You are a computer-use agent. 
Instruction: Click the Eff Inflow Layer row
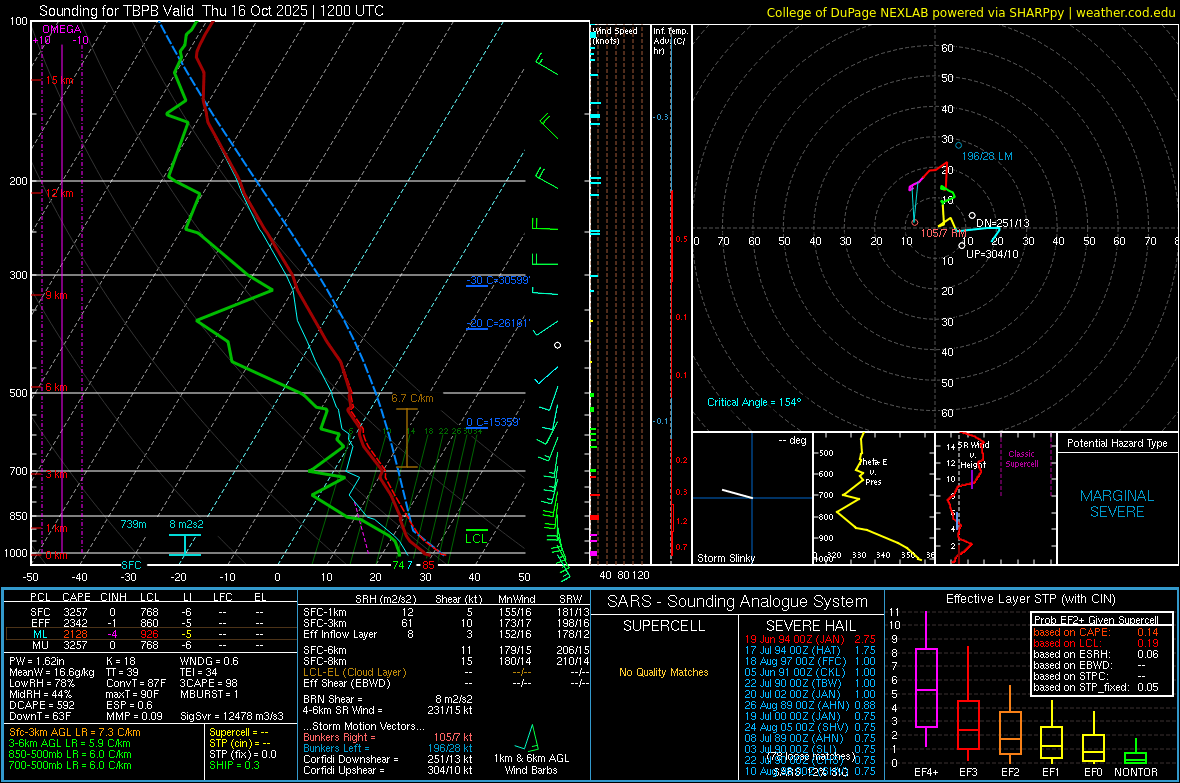(446, 634)
